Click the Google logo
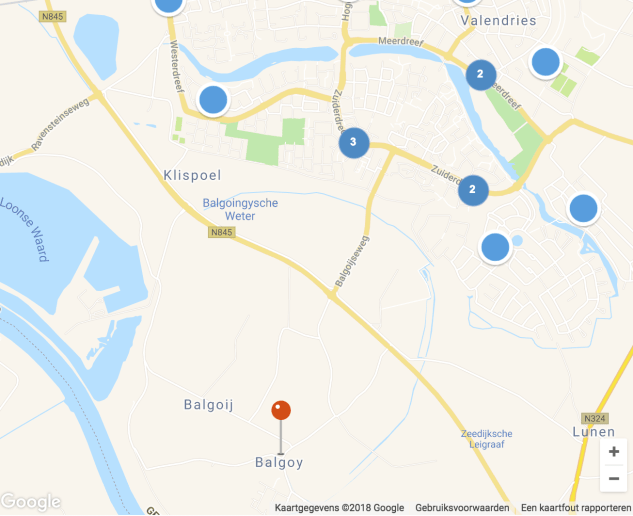Image resolution: width=633 pixels, height=516 pixels. 31,501
